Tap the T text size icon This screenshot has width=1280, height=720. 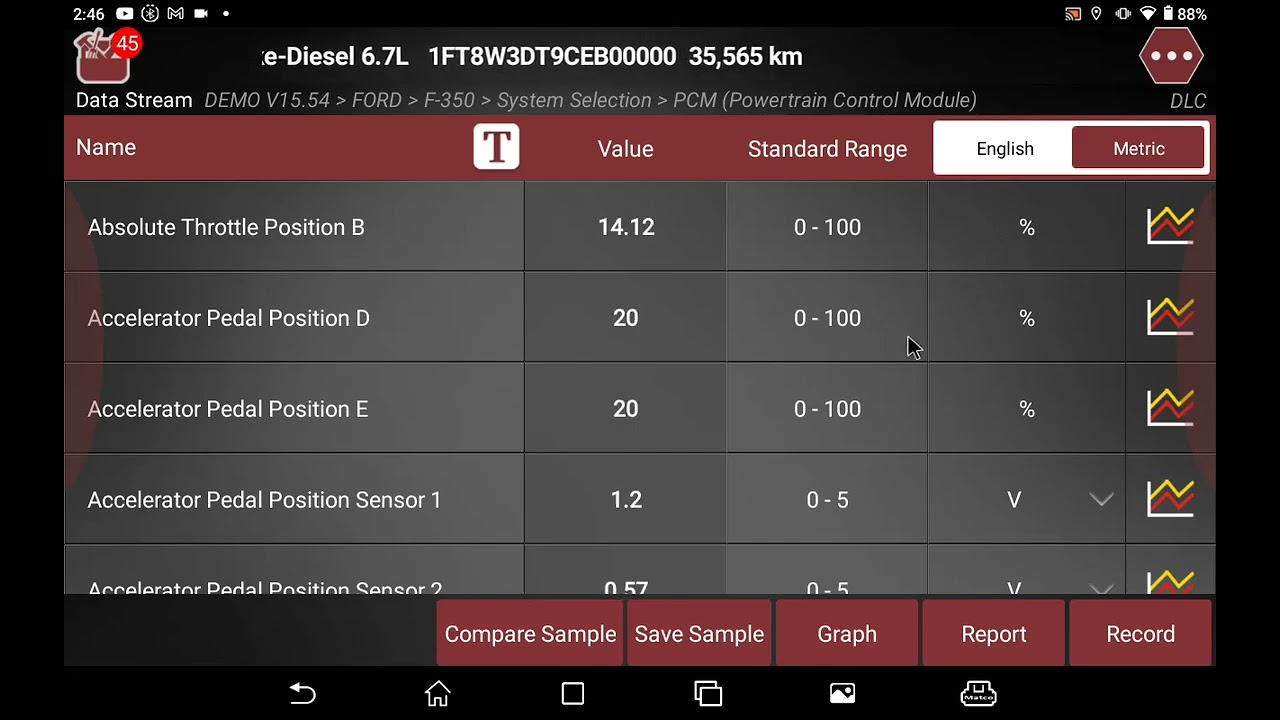coord(496,147)
